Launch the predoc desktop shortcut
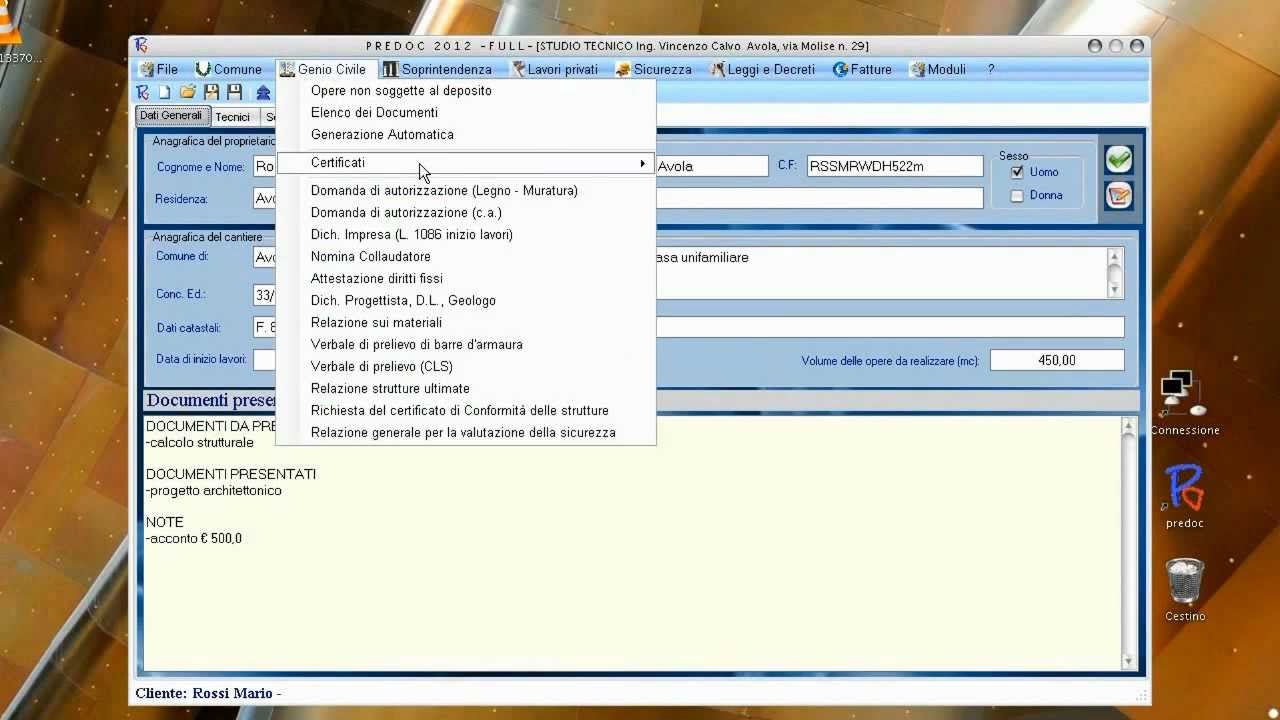 [x=1184, y=497]
